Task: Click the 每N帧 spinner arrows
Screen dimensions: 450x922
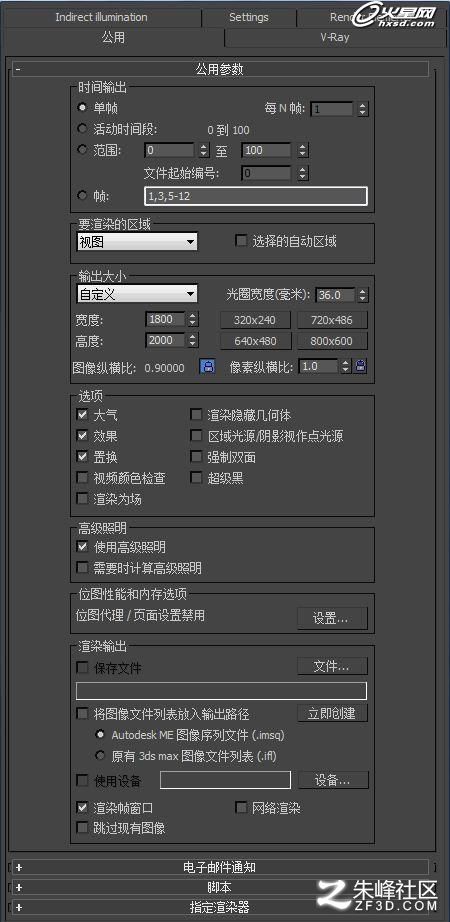Action: tap(362, 109)
